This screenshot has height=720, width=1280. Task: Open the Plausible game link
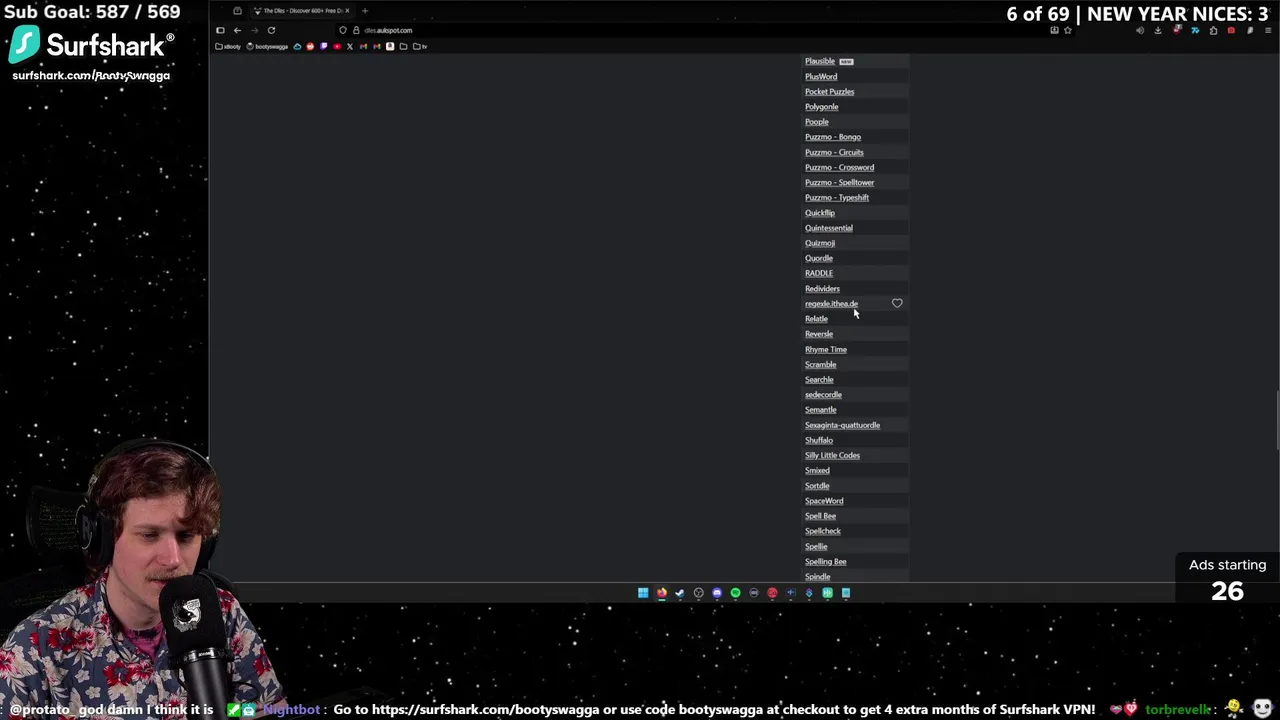point(819,61)
